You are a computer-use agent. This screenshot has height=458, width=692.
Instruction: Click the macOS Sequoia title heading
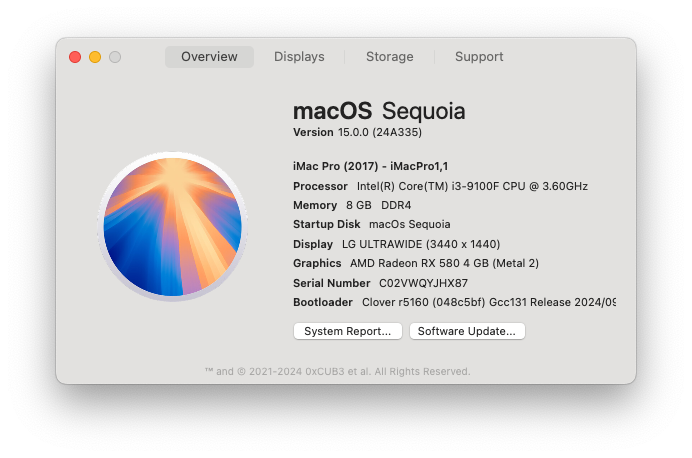(x=379, y=111)
